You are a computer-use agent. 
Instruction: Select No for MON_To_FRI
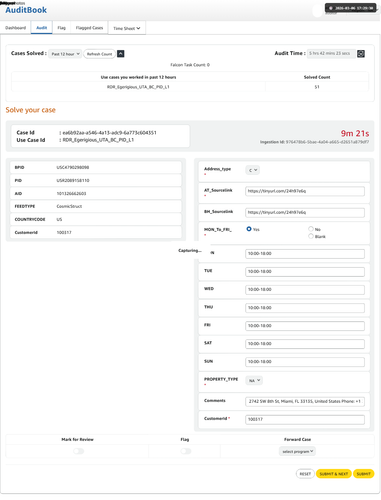[x=311, y=229]
